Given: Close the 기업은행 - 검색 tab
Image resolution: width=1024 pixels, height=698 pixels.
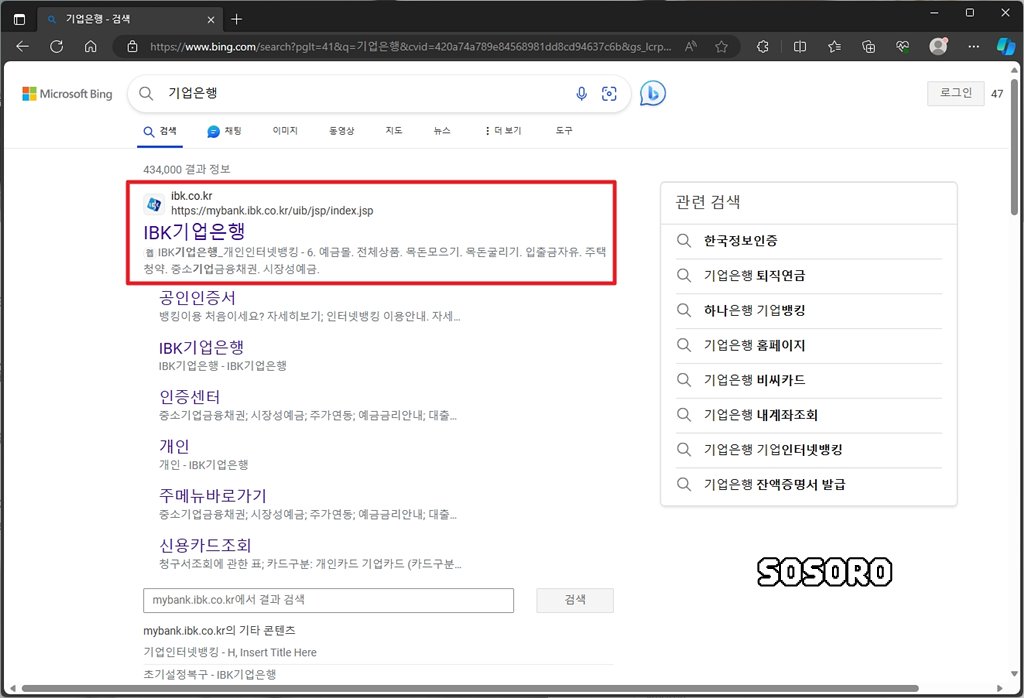Looking at the screenshot, I should click(x=210, y=20).
